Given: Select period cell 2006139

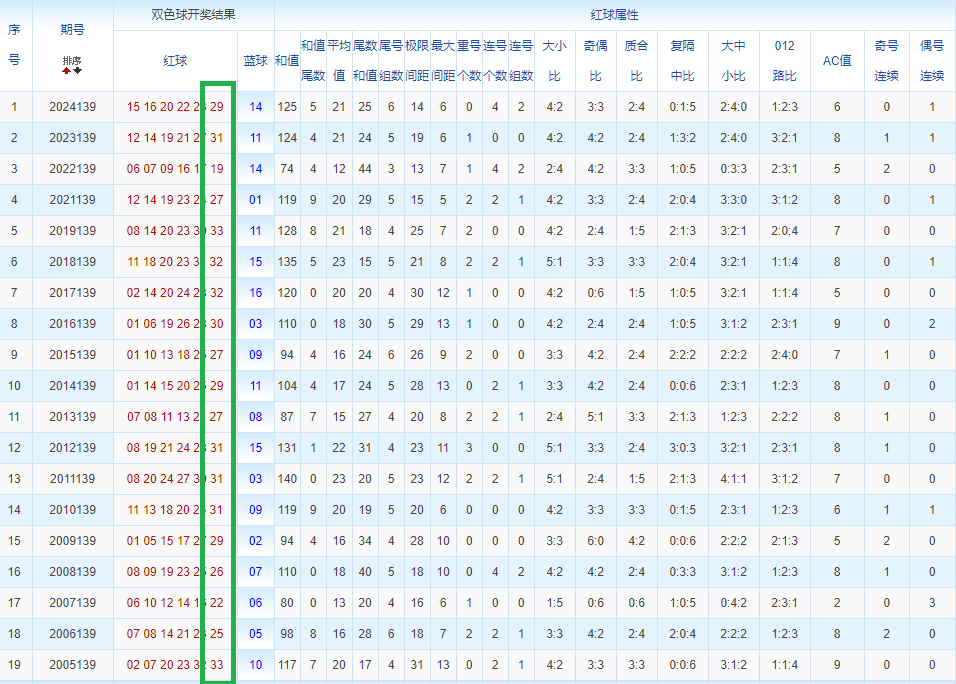Looking at the screenshot, I should point(73,634).
